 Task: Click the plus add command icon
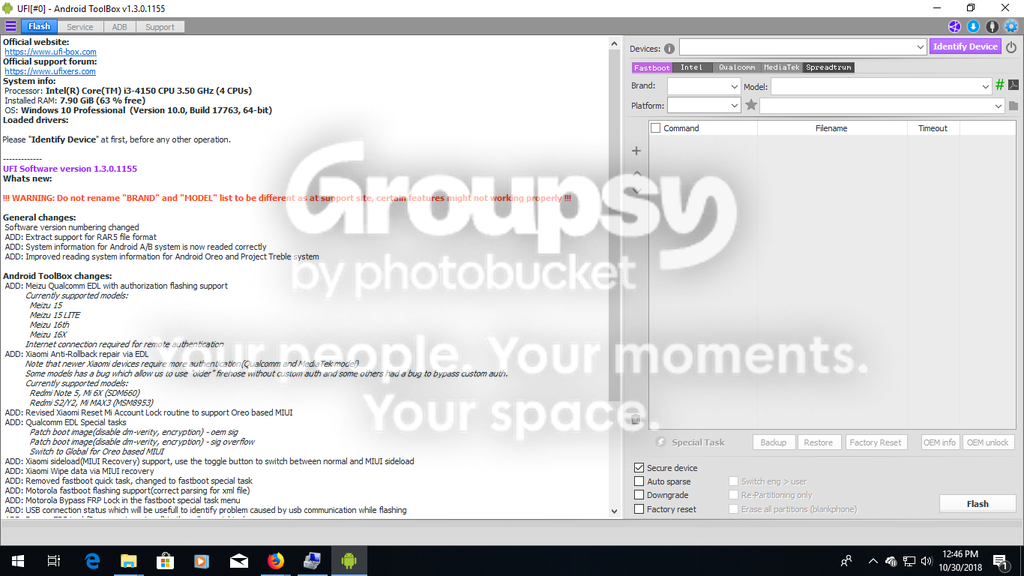pos(636,151)
